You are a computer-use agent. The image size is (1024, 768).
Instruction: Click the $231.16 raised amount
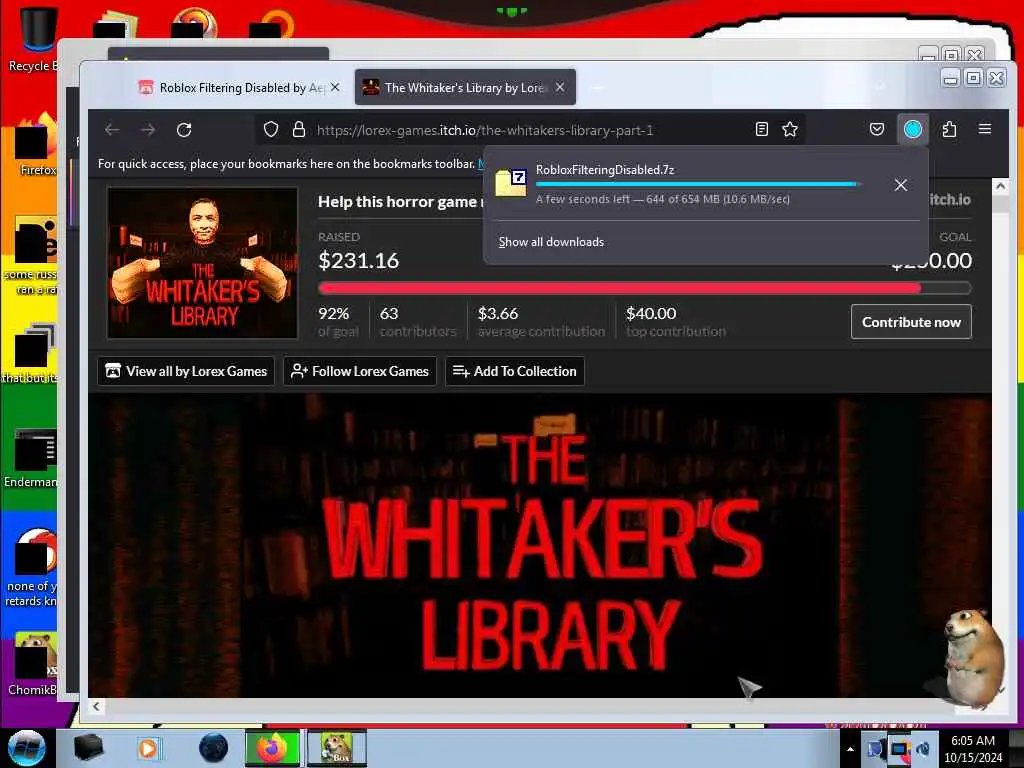[359, 261]
